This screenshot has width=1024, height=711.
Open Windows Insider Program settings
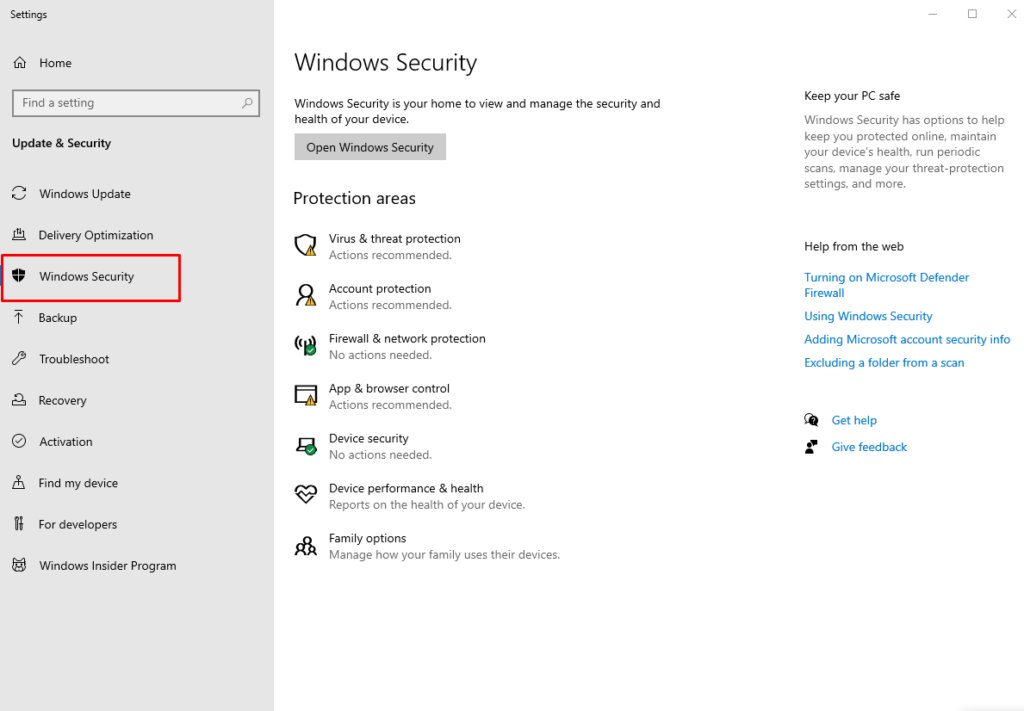point(108,566)
